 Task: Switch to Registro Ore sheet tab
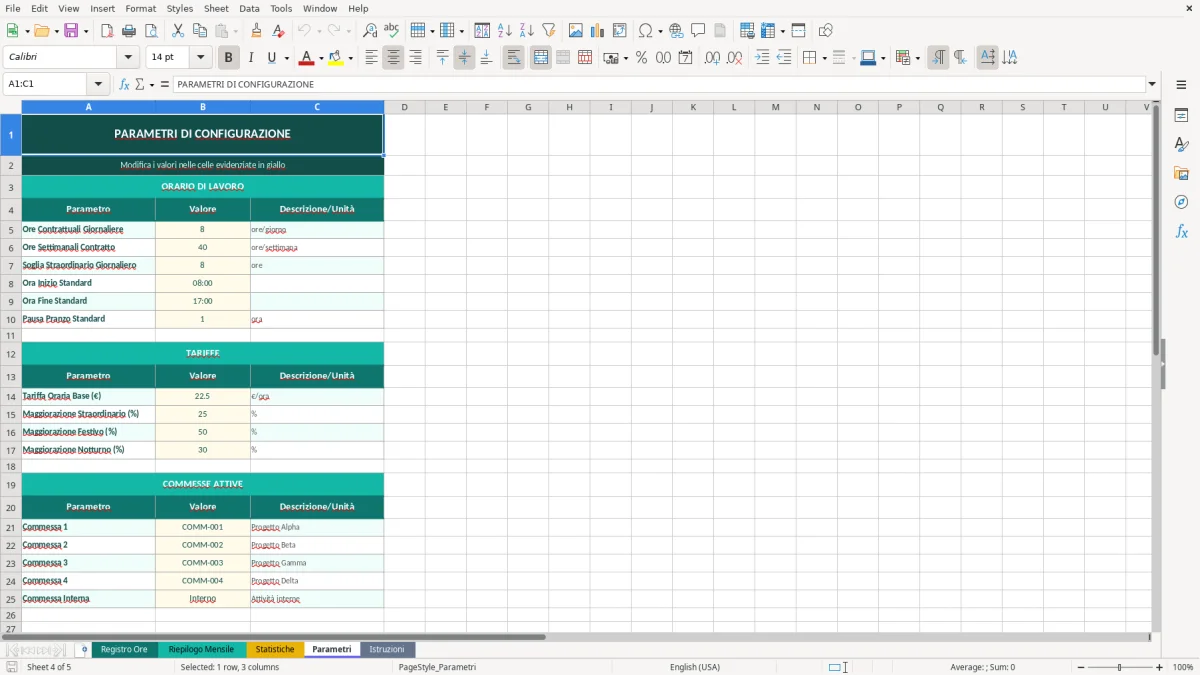pos(124,649)
